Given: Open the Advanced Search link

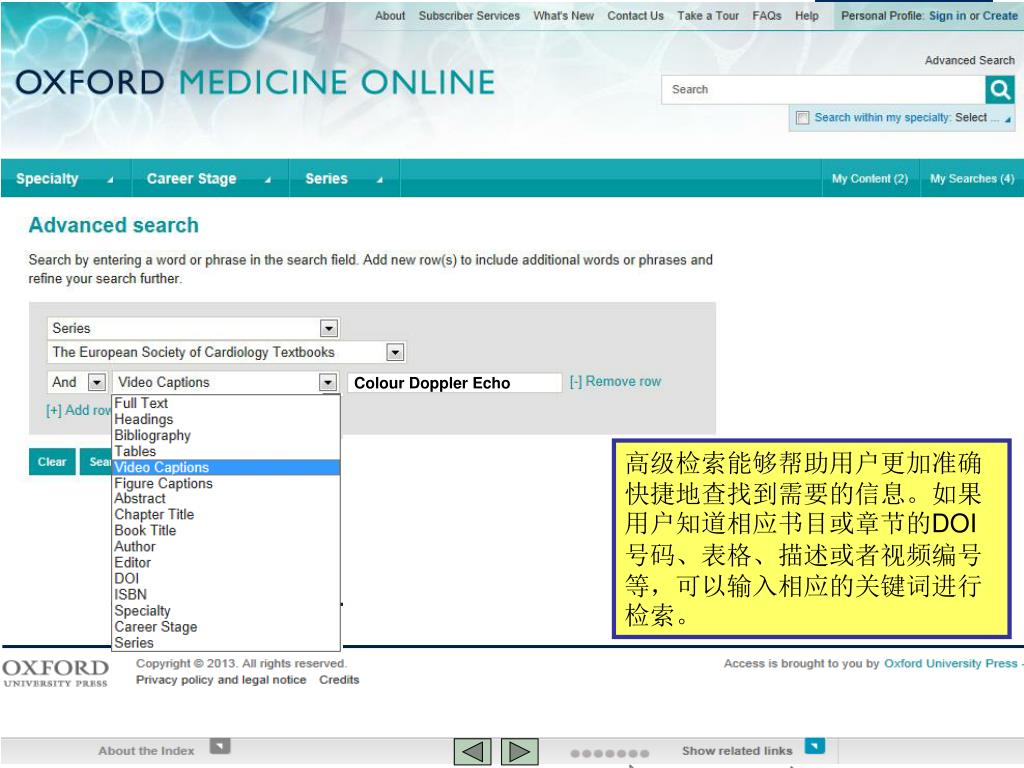Looking at the screenshot, I should coord(969,60).
